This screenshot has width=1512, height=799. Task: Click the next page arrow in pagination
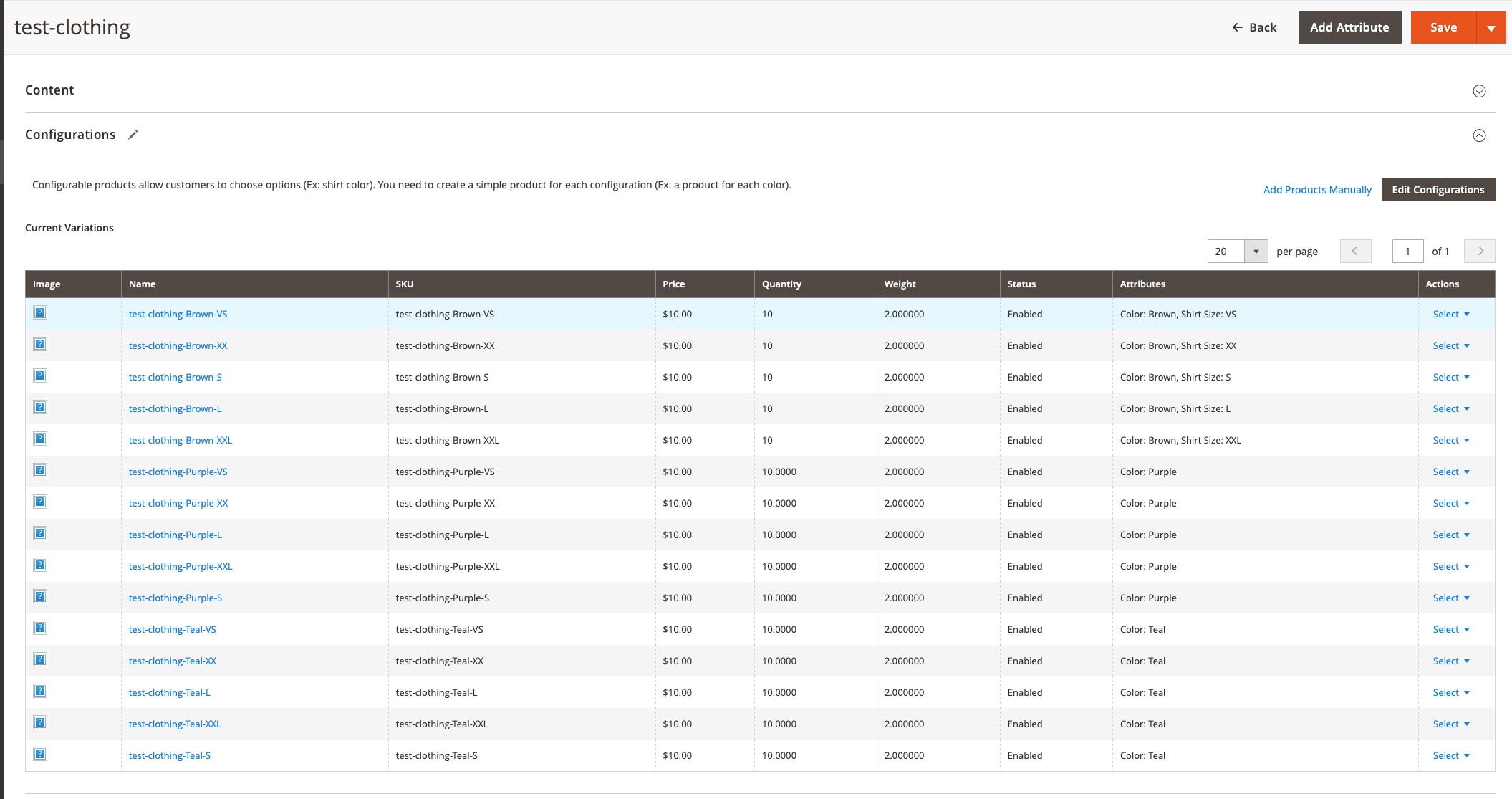coord(1479,251)
